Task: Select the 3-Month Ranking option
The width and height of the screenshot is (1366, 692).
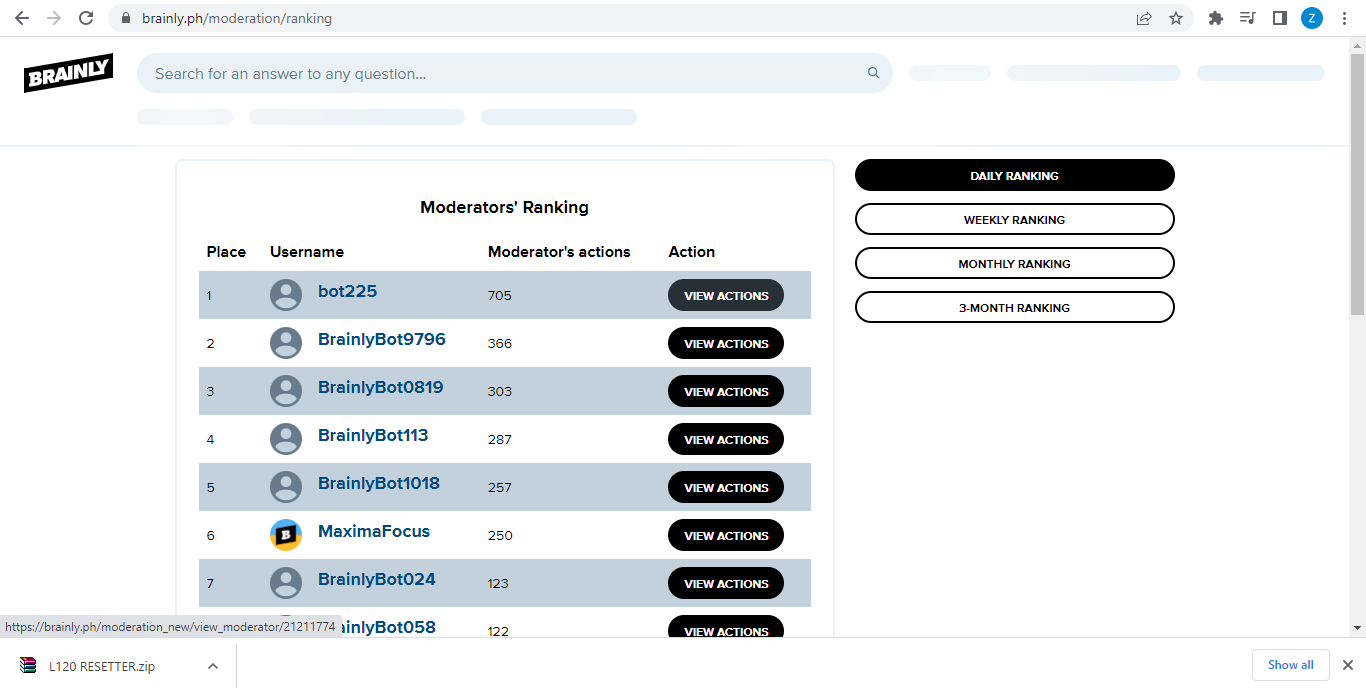Action: [1014, 308]
